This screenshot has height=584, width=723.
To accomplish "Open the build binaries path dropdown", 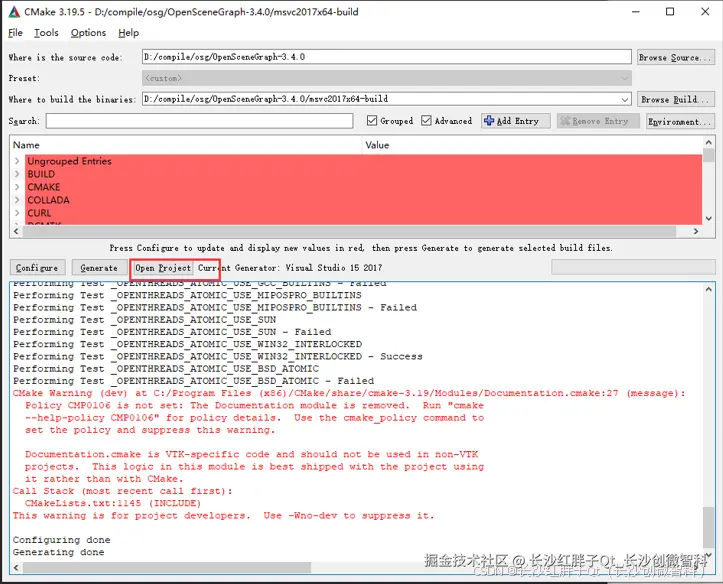I will [625, 99].
